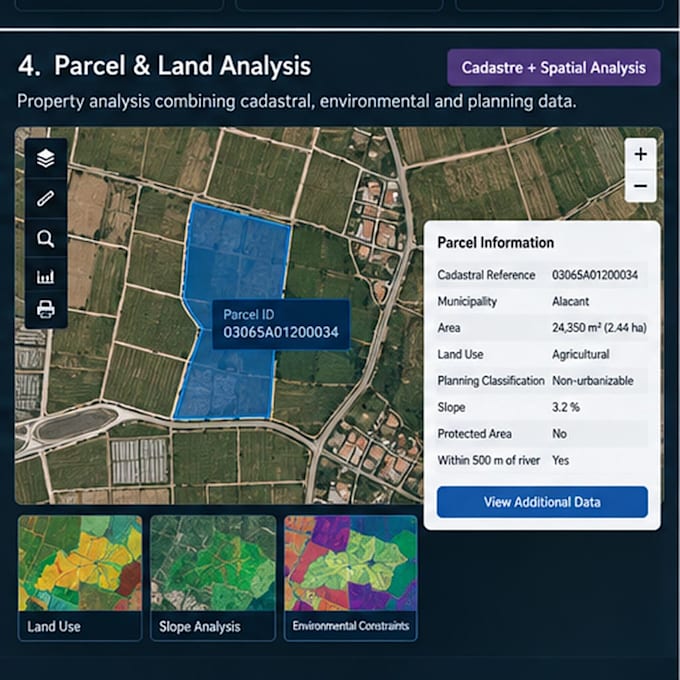Viewport: 680px width, 680px height.
Task: Select the Municipality value Alacant
Action: 570,301
